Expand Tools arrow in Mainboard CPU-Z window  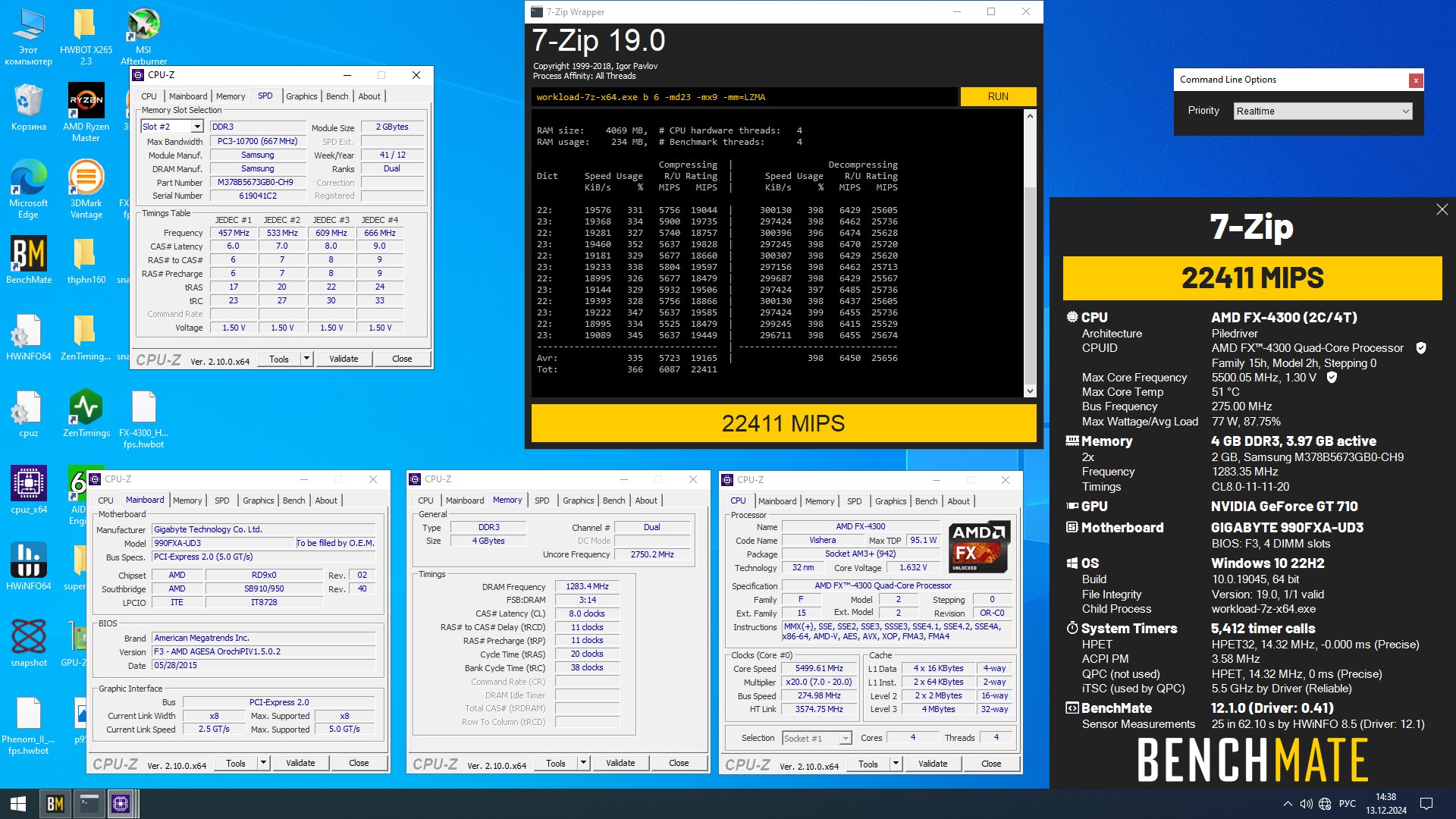[x=263, y=763]
